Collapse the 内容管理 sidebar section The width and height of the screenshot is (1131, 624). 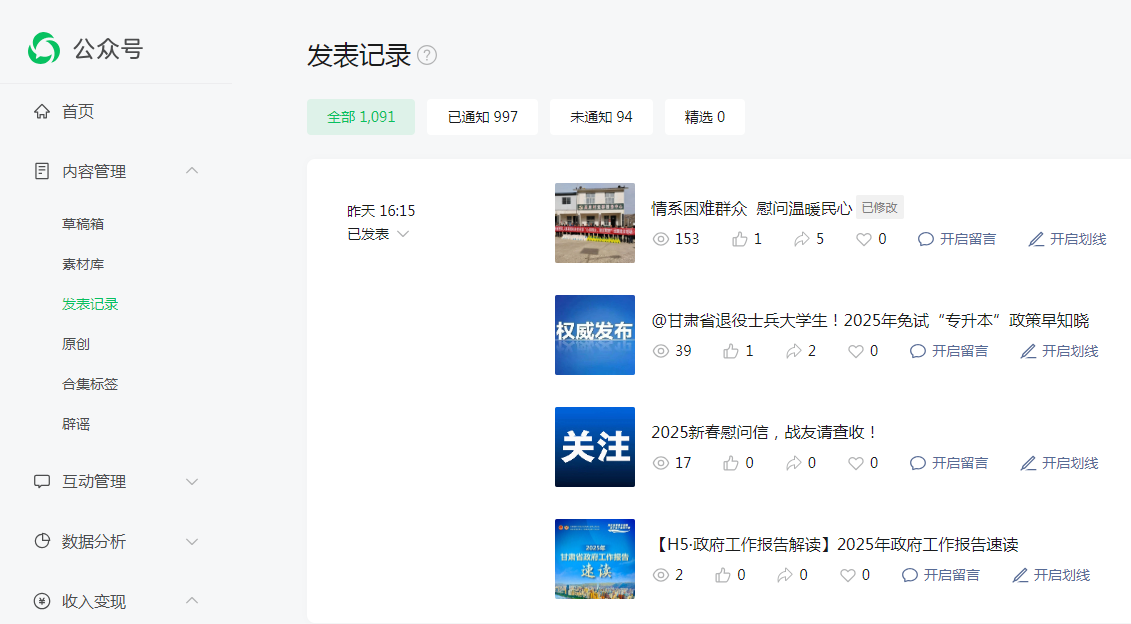[x=192, y=171]
